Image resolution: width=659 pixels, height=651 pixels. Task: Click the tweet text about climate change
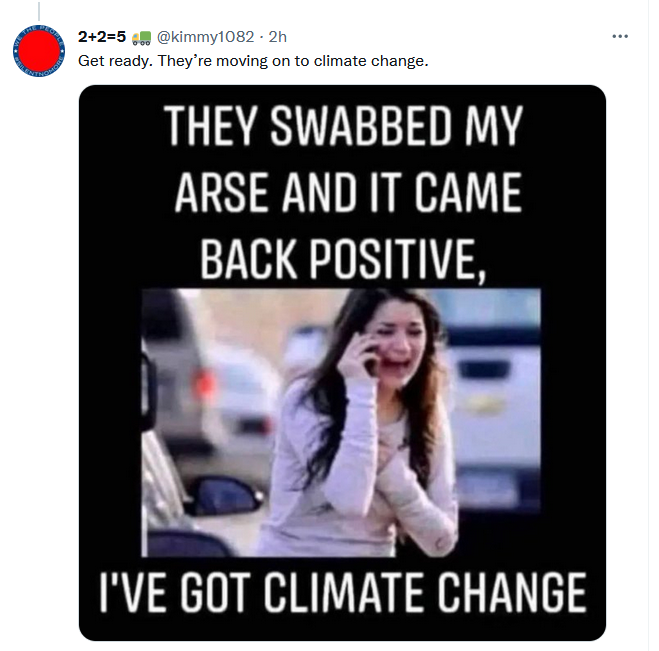(254, 61)
